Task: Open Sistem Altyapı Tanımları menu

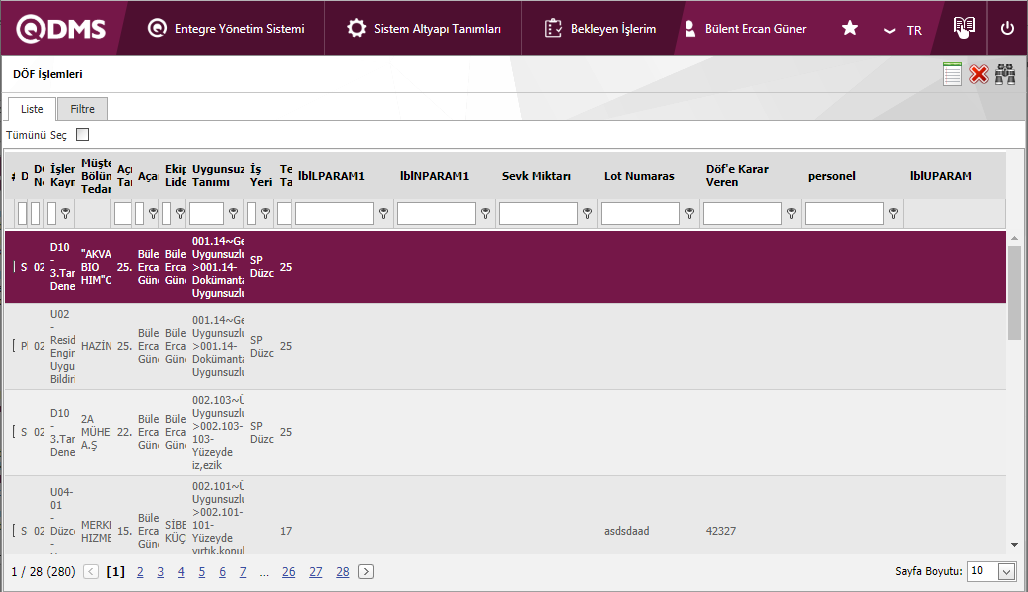Action: pos(424,29)
